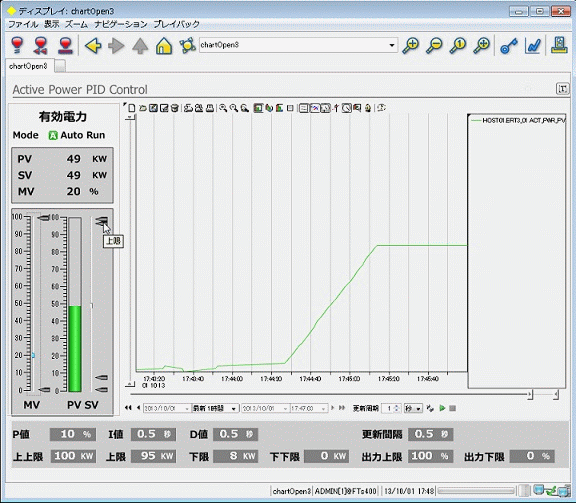Screen dimensions: 576x503
Task: Open the 最新 1時間 range dropdown
Action: point(234,408)
